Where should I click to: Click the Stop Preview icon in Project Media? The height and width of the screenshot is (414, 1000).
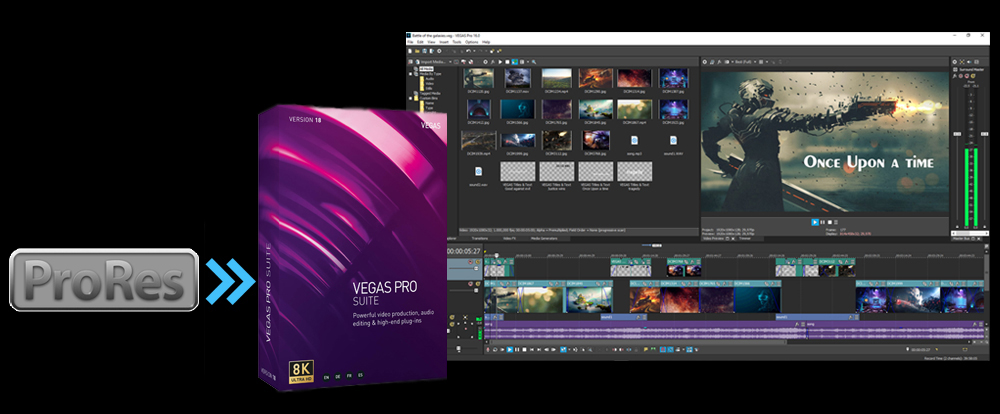pyautogui.click(x=508, y=62)
